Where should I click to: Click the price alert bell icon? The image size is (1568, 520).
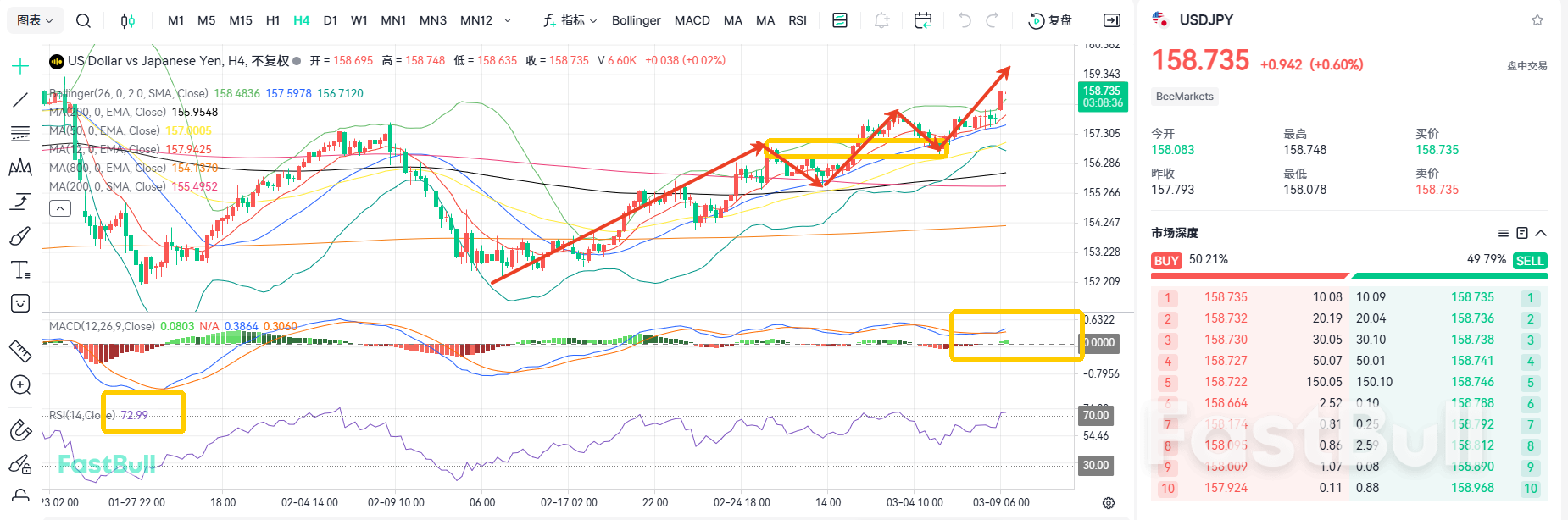(881, 20)
